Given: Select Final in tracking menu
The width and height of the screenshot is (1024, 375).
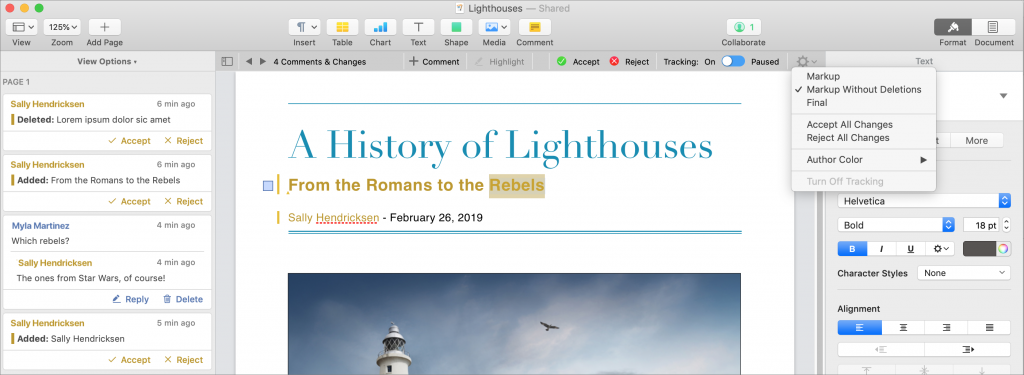Looking at the screenshot, I should 817,103.
